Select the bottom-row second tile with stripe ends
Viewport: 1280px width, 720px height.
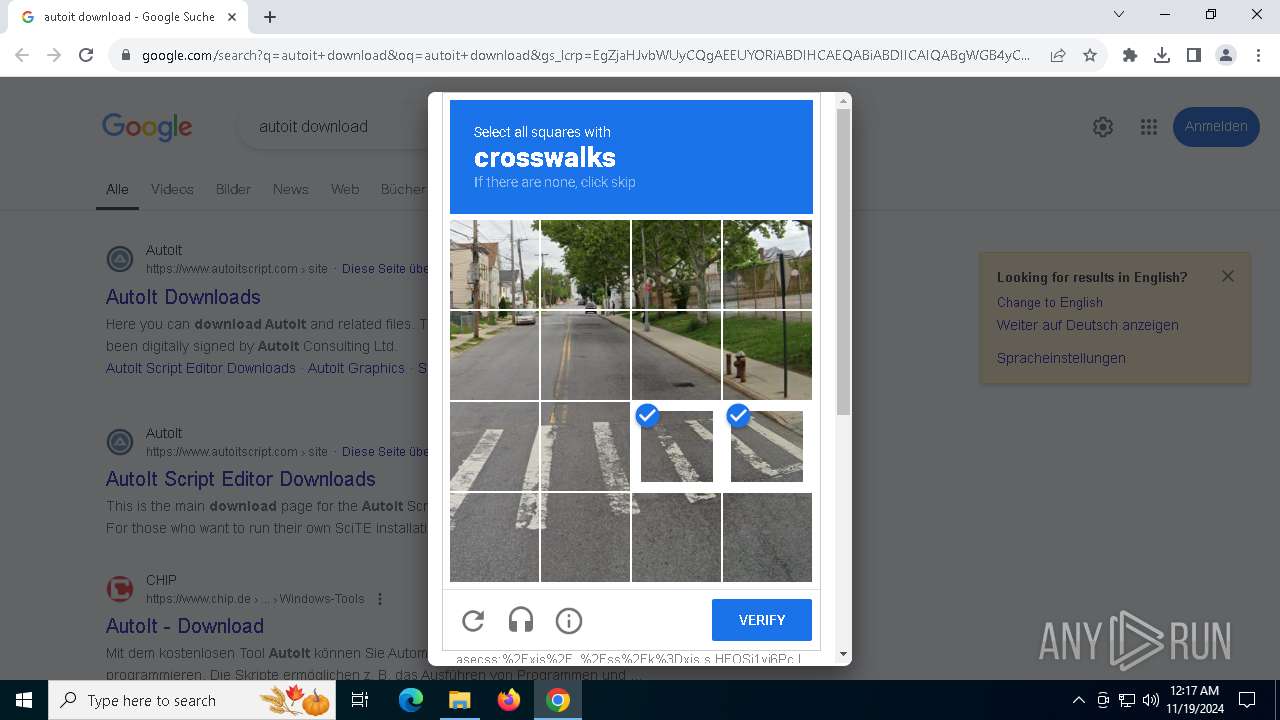point(585,537)
